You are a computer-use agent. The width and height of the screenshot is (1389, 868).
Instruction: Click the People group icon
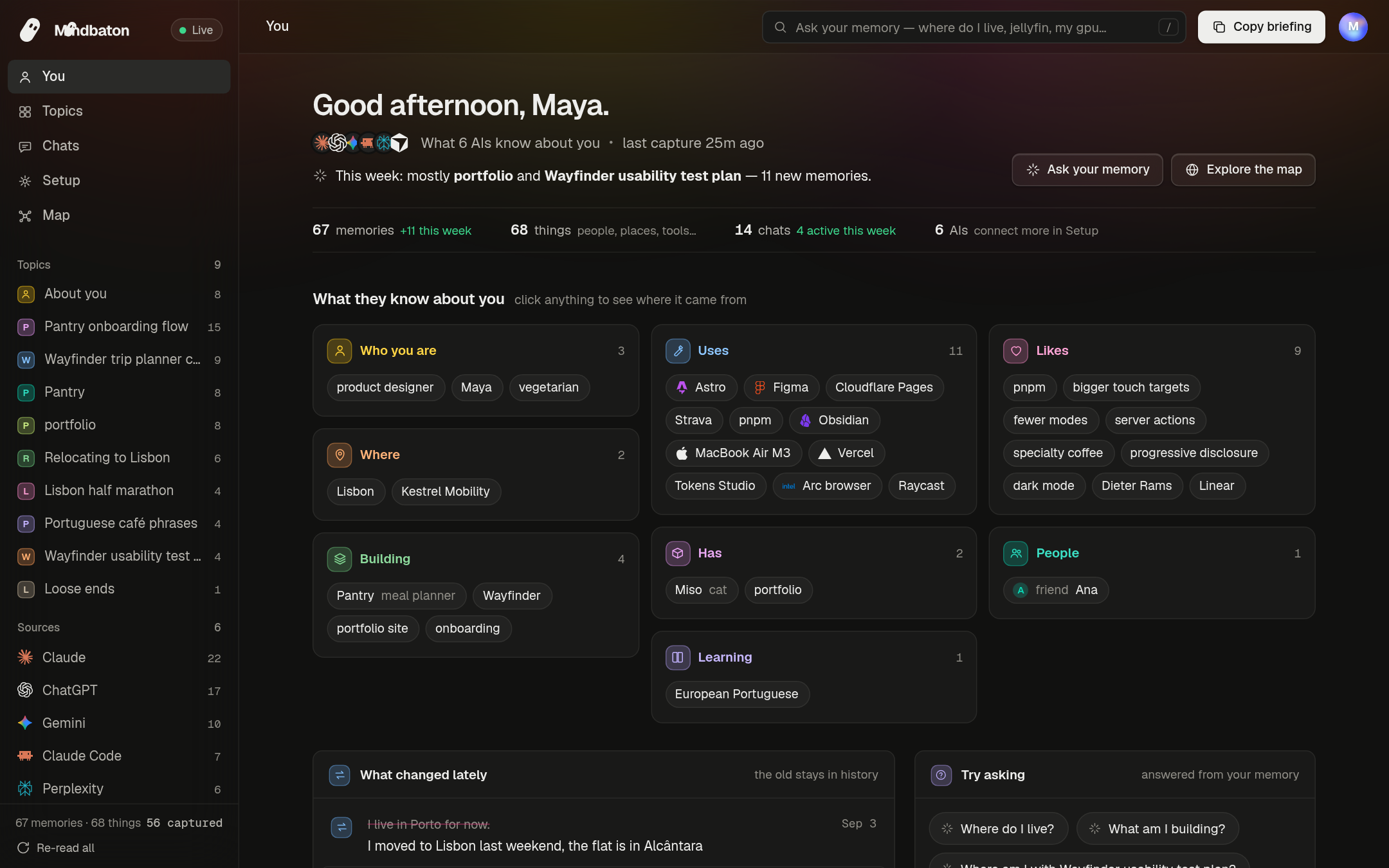tap(1016, 554)
